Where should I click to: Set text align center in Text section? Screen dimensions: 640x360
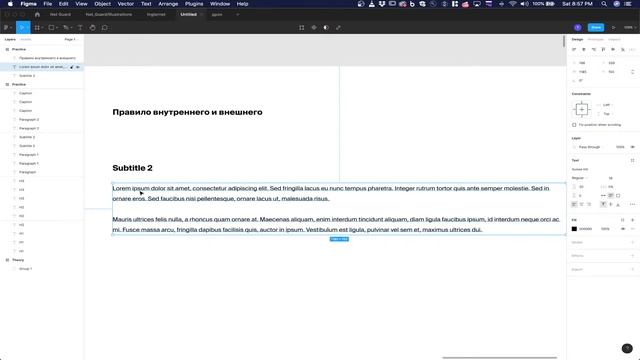click(x=582, y=204)
